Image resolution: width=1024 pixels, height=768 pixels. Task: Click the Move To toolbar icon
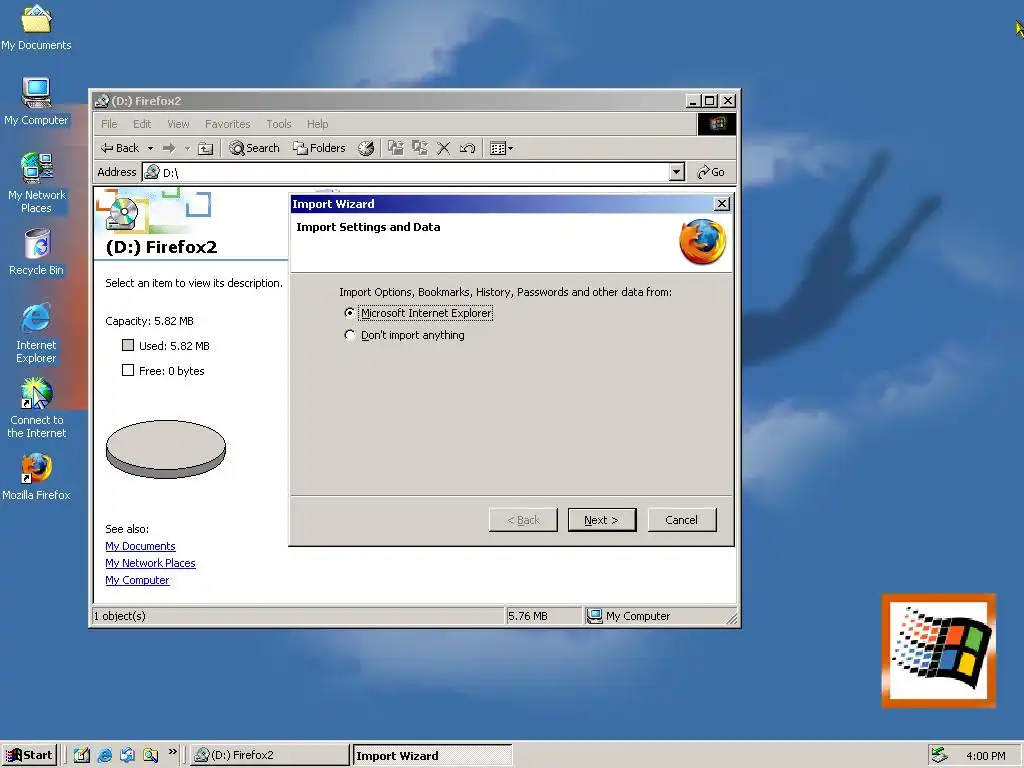pyautogui.click(x=396, y=148)
